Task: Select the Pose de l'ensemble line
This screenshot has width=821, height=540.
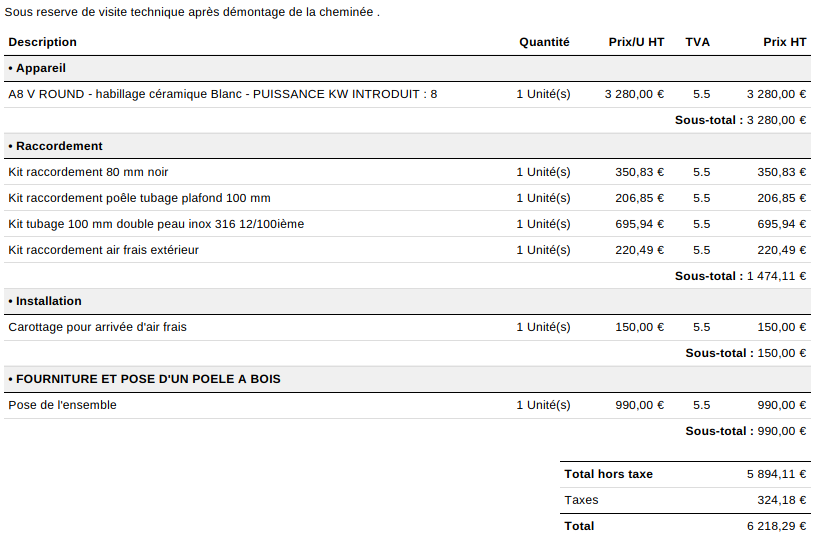Action: [x=62, y=405]
